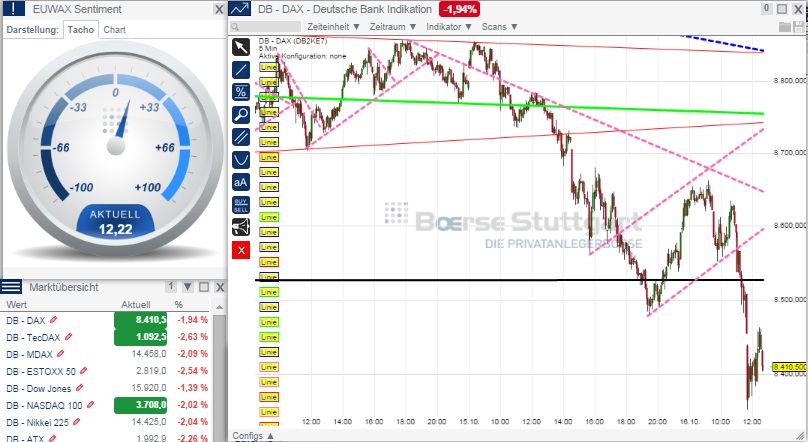Image resolution: width=808 pixels, height=442 pixels.
Task: Click the pencil icon next to DB - Dow Jones
Action: coord(79,388)
